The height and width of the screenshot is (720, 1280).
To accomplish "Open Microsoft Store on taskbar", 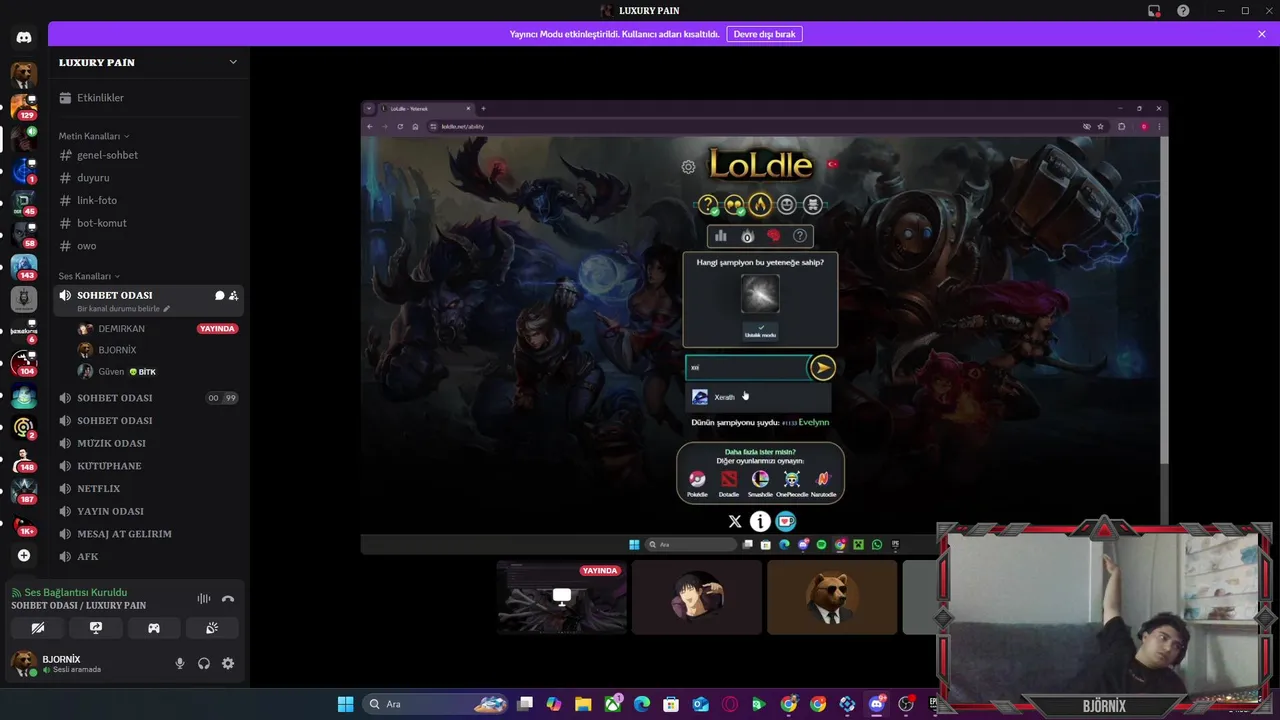I will [671, 704].
